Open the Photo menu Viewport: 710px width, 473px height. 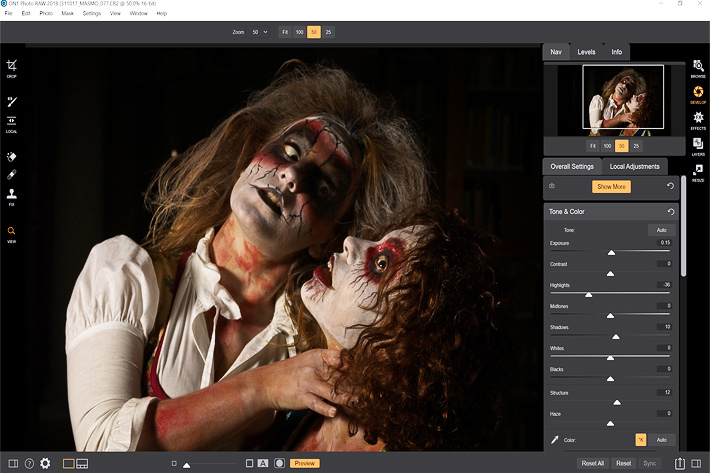point(46,13)
